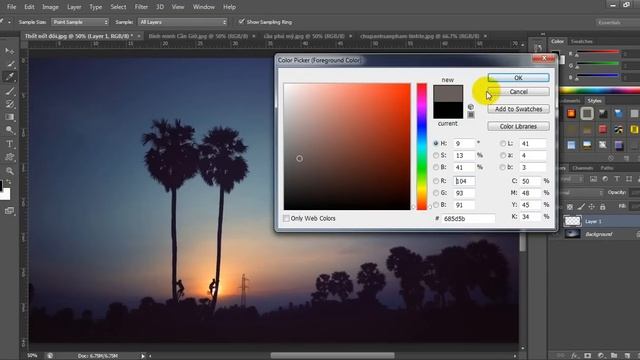This screenshot has width=640, height=360.
Task: Apply the purple style in the Styles panel
Action: [619, 145]
